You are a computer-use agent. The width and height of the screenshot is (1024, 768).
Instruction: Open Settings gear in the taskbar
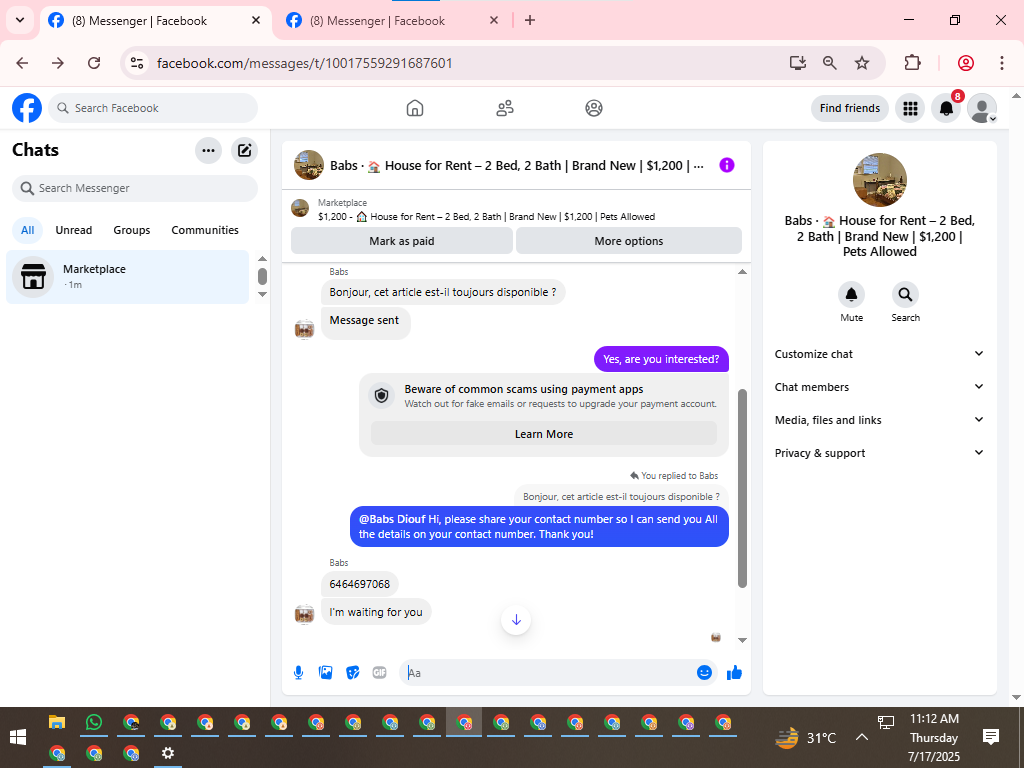click(168, 753)
